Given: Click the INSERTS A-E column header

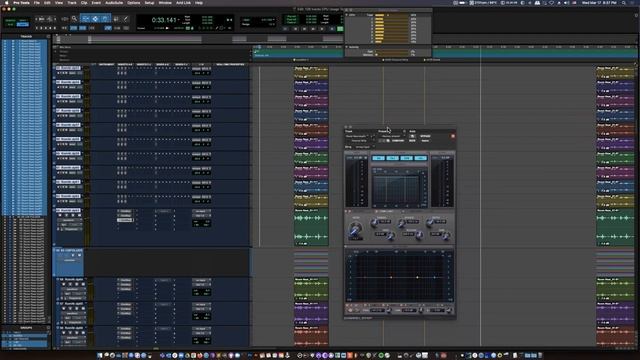Looking at the screenshot, I should tap(125, 64).
